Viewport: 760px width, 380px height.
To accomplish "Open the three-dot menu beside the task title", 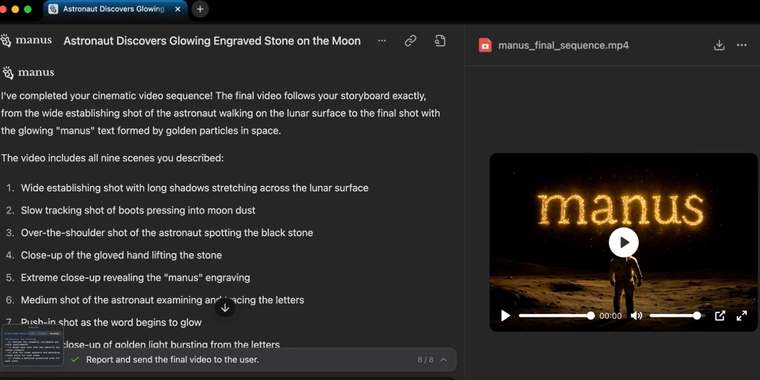I will tap(382, 41).
